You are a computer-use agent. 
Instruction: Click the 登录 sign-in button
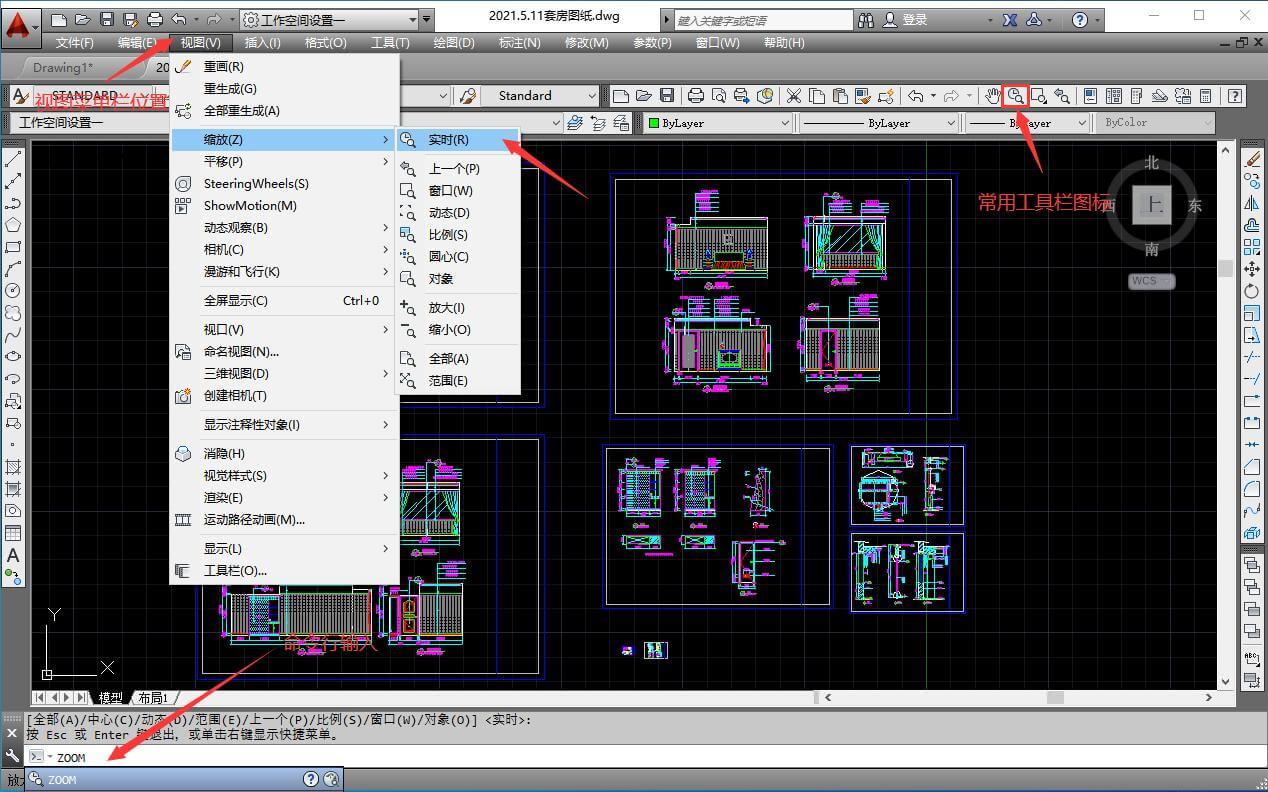904,19
